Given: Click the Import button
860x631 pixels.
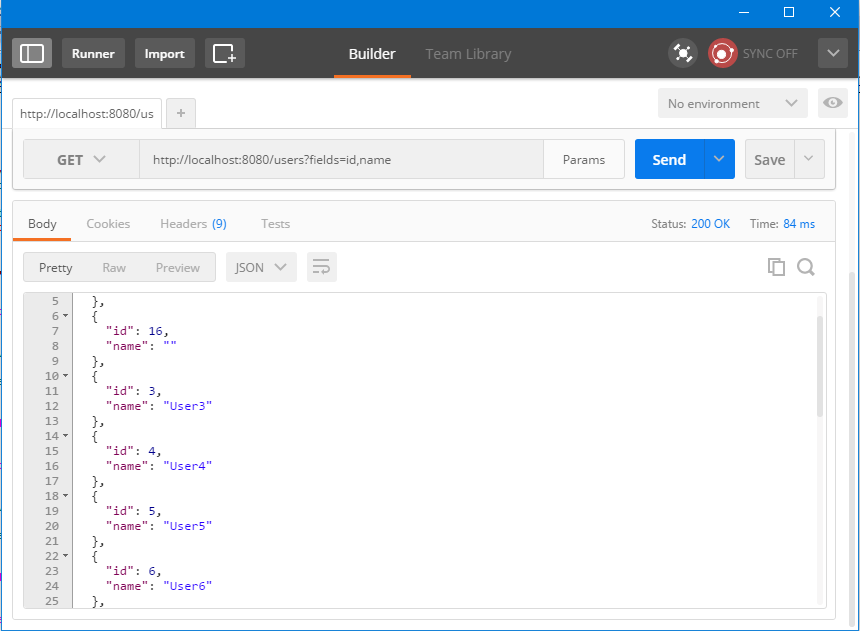Looking at the screenshot, I should [165, 53].
